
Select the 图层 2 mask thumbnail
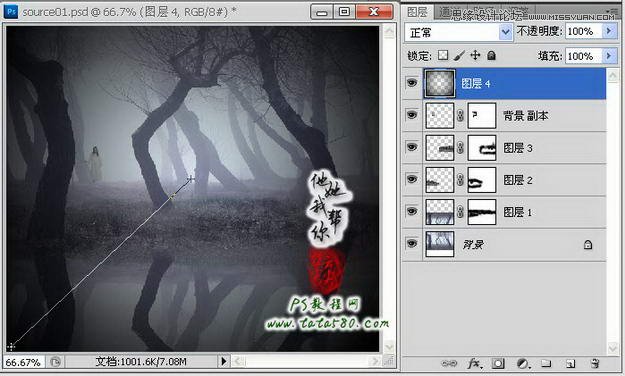pyautogui.click(x=482, y=180)
